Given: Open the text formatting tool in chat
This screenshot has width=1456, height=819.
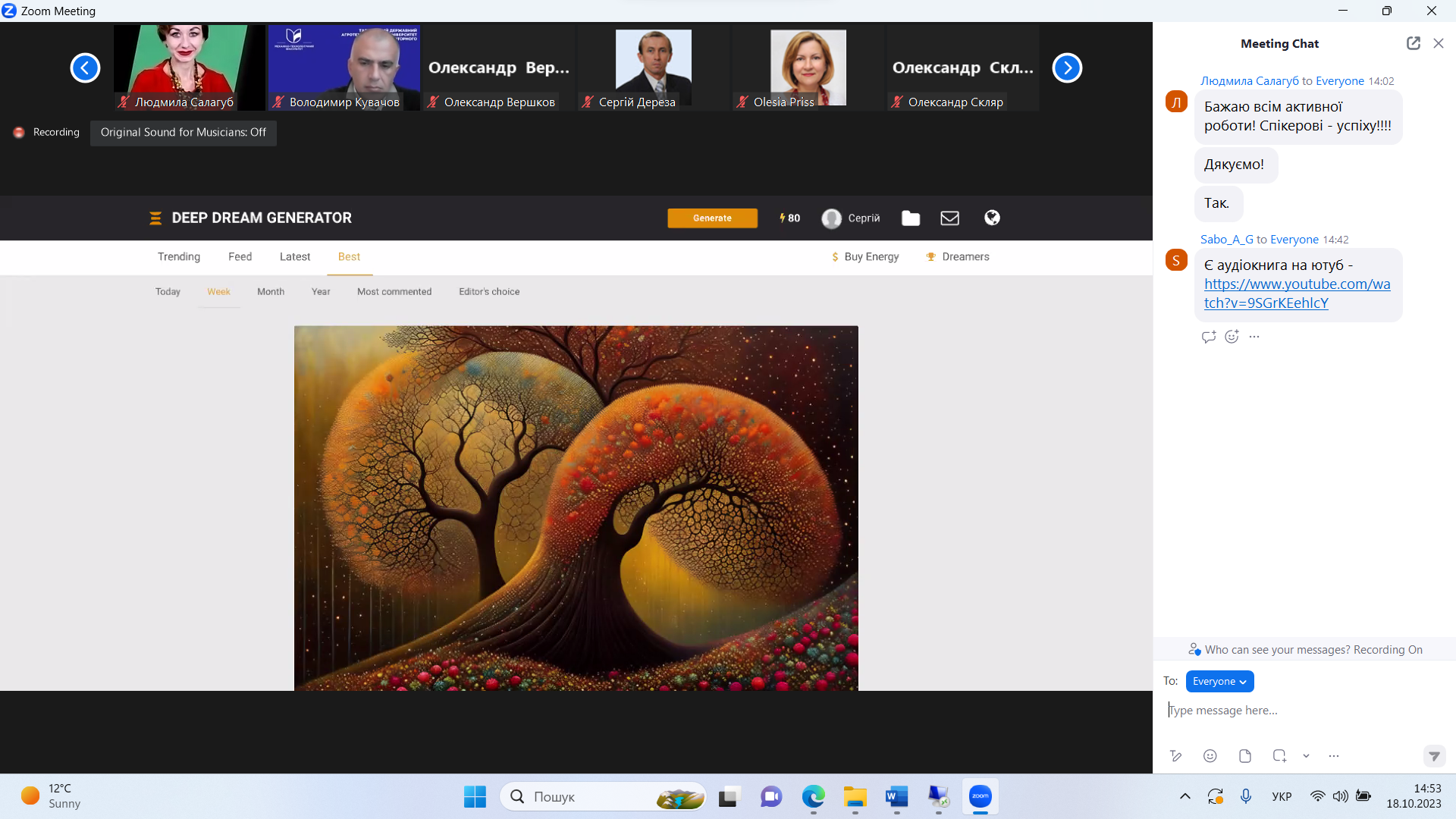Looking at the screenshot, I should coord(1175,755).
